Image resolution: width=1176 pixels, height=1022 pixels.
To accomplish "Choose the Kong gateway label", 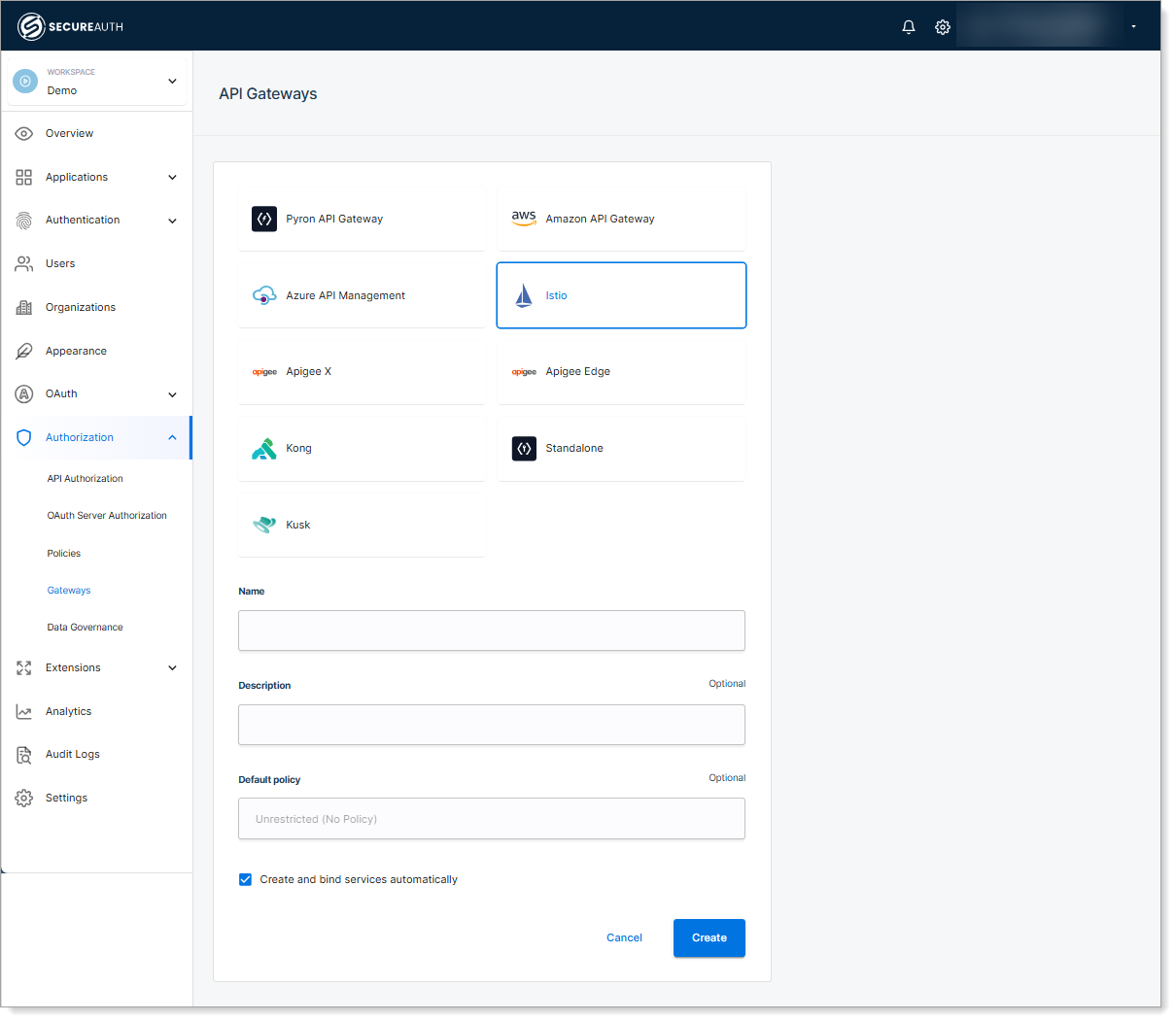I will tap(298, 449).
